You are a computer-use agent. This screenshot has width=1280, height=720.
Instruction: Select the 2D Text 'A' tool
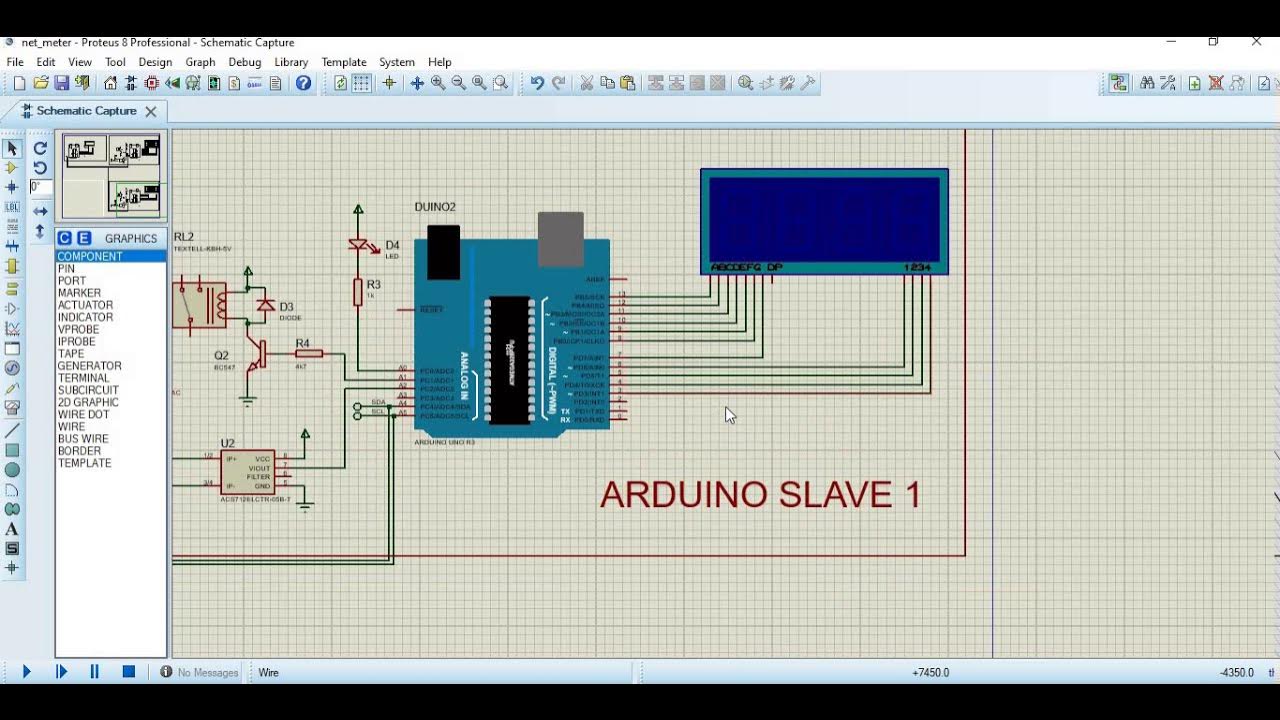coord(12,529)
